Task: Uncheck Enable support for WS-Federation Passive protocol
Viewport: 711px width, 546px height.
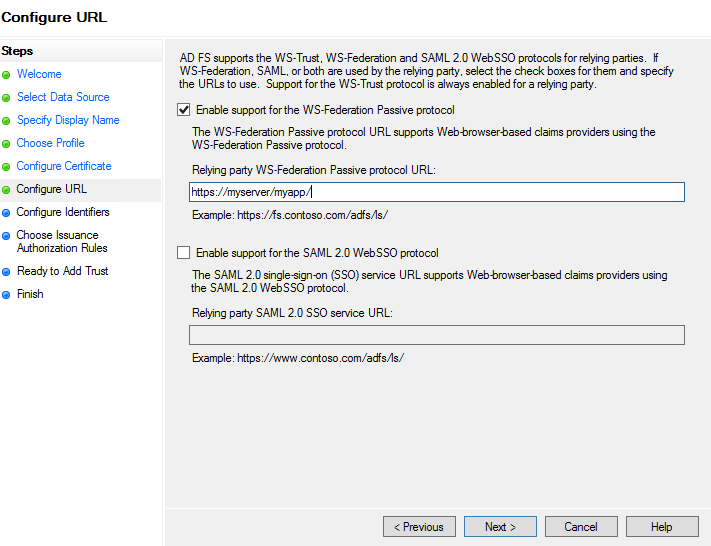Action: point(184,110)
